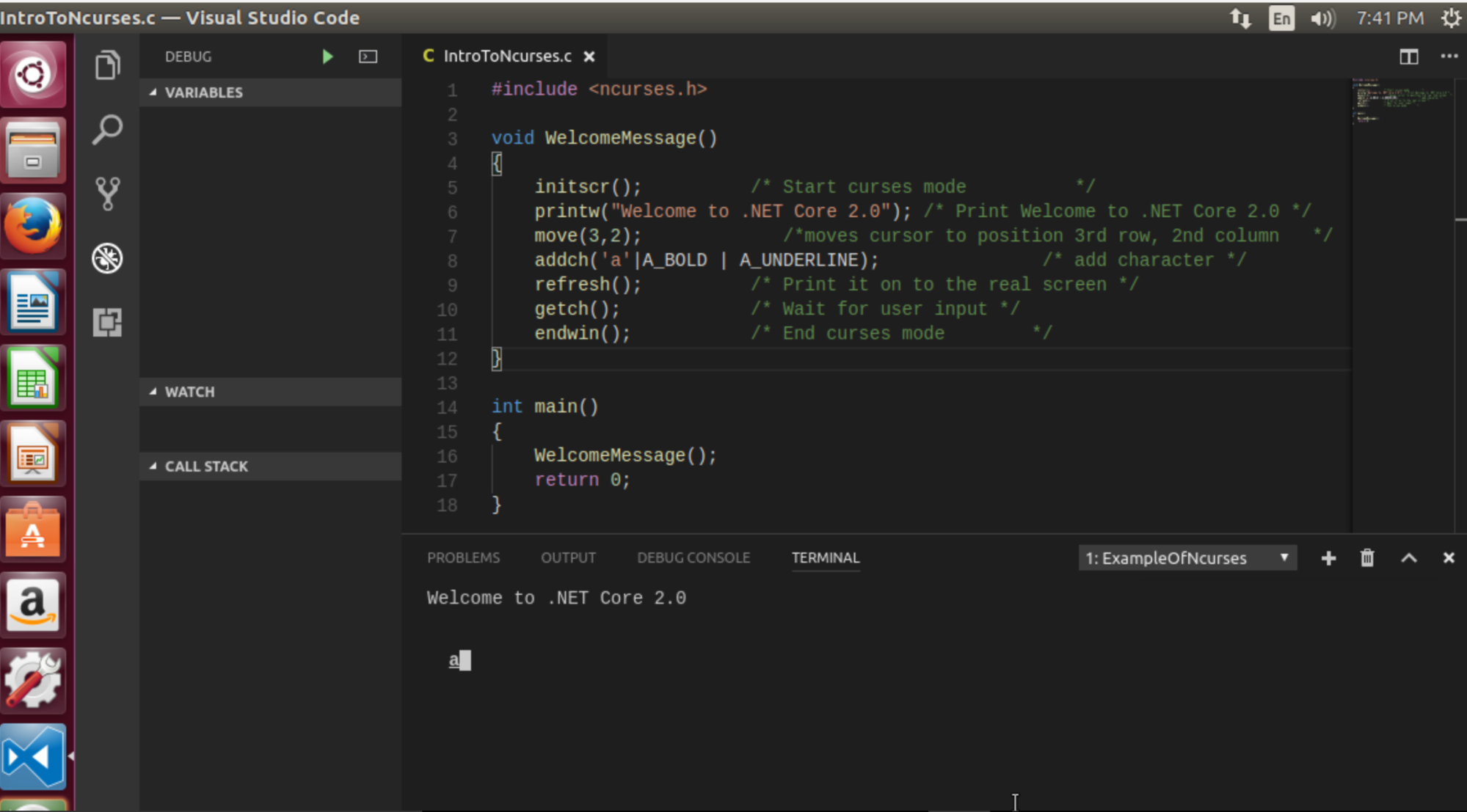Viewport: 1467px width, 812px height.
Task: Open the Search view in activity bar
Action: [107, 130]
